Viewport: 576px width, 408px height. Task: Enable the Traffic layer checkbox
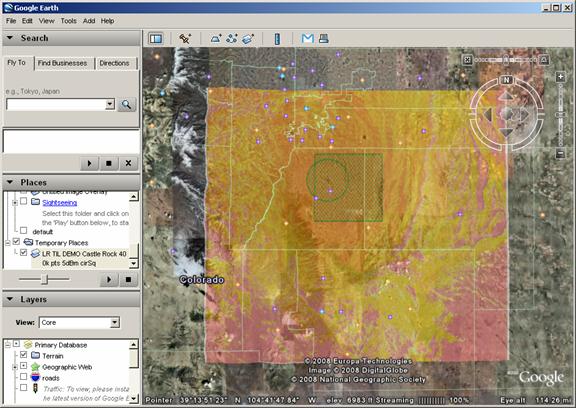coord(24,388)
